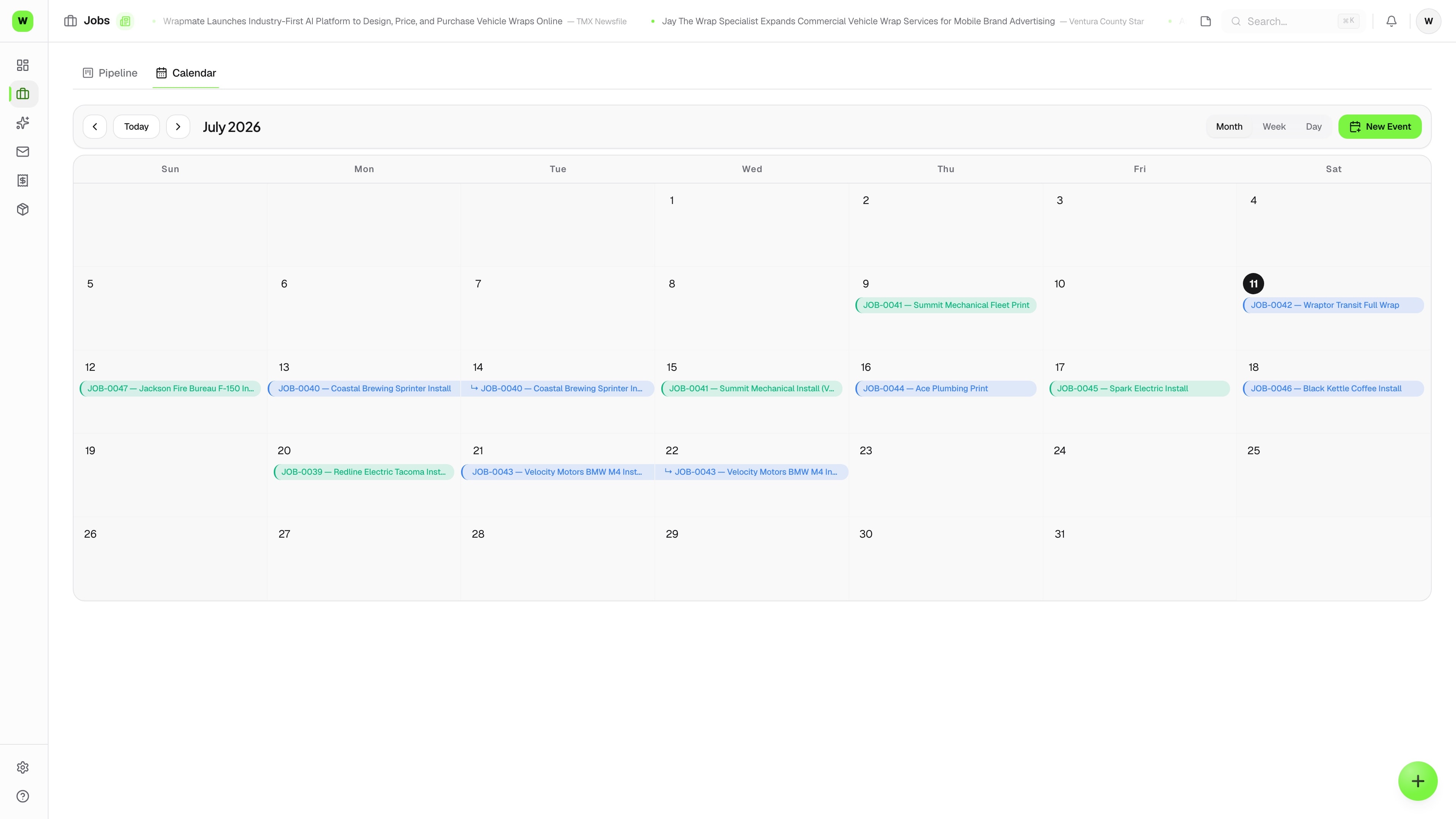Select date 31 in the calendar
This screenshot has width=1456, height=819.
[x=1059, y=534]
